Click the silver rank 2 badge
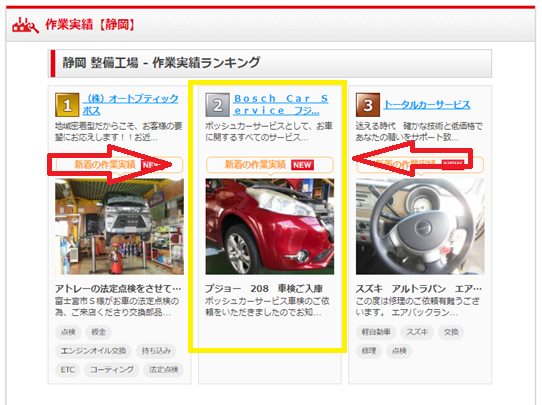 coord(217,105)
